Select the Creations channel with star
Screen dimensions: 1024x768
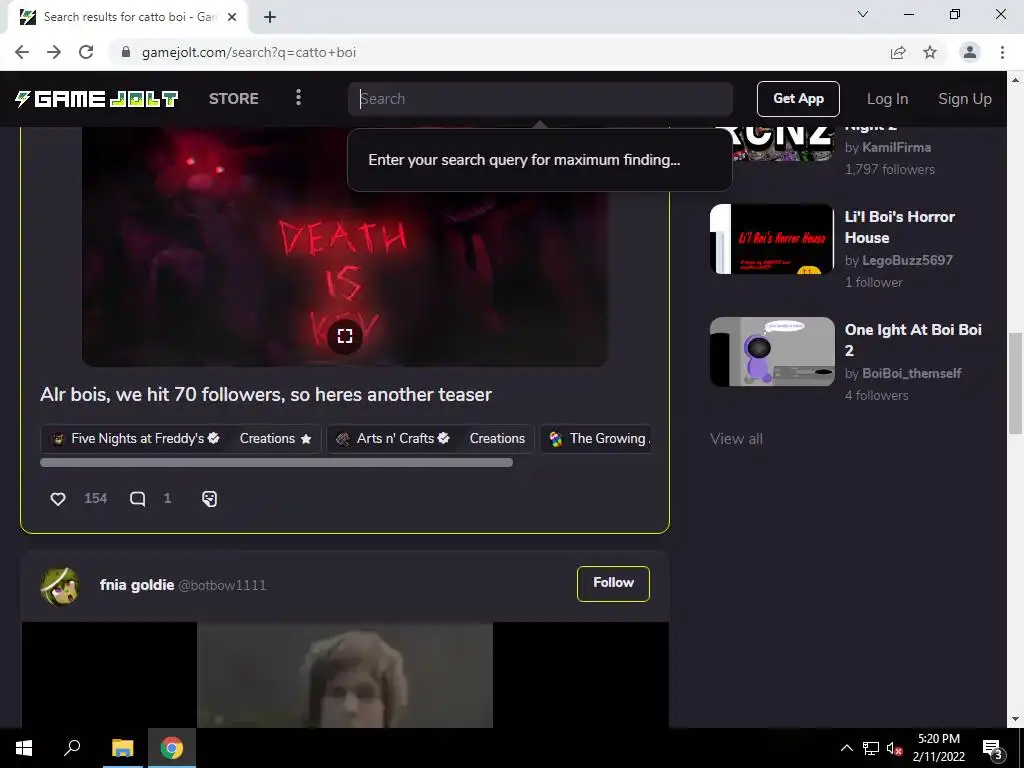coord(275,439)
